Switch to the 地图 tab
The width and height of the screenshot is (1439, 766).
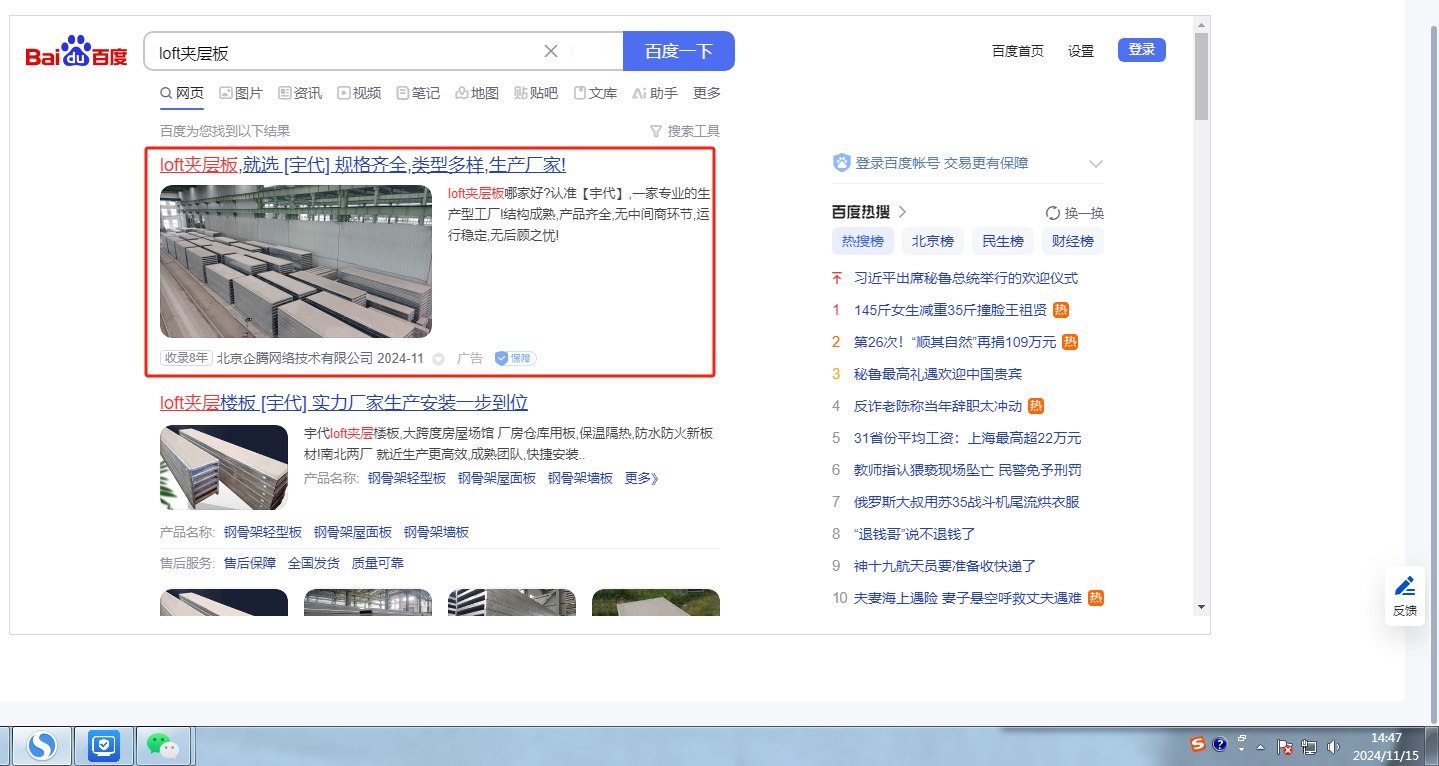(477, 93)
